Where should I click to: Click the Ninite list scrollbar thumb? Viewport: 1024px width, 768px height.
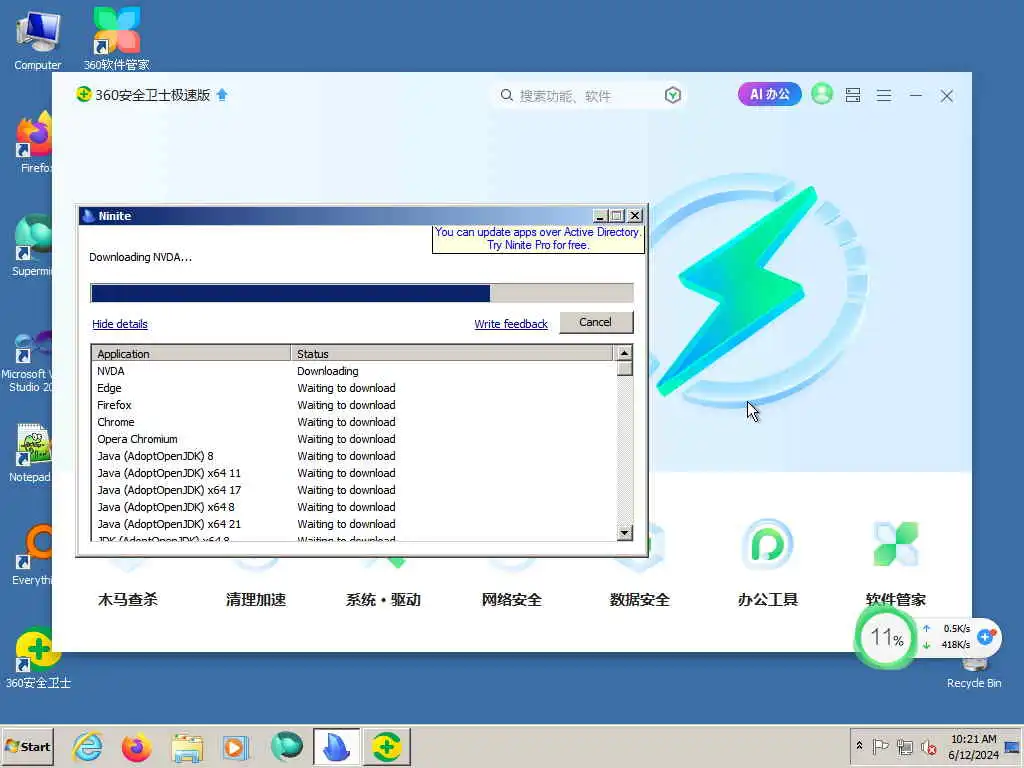click(624, 369)
